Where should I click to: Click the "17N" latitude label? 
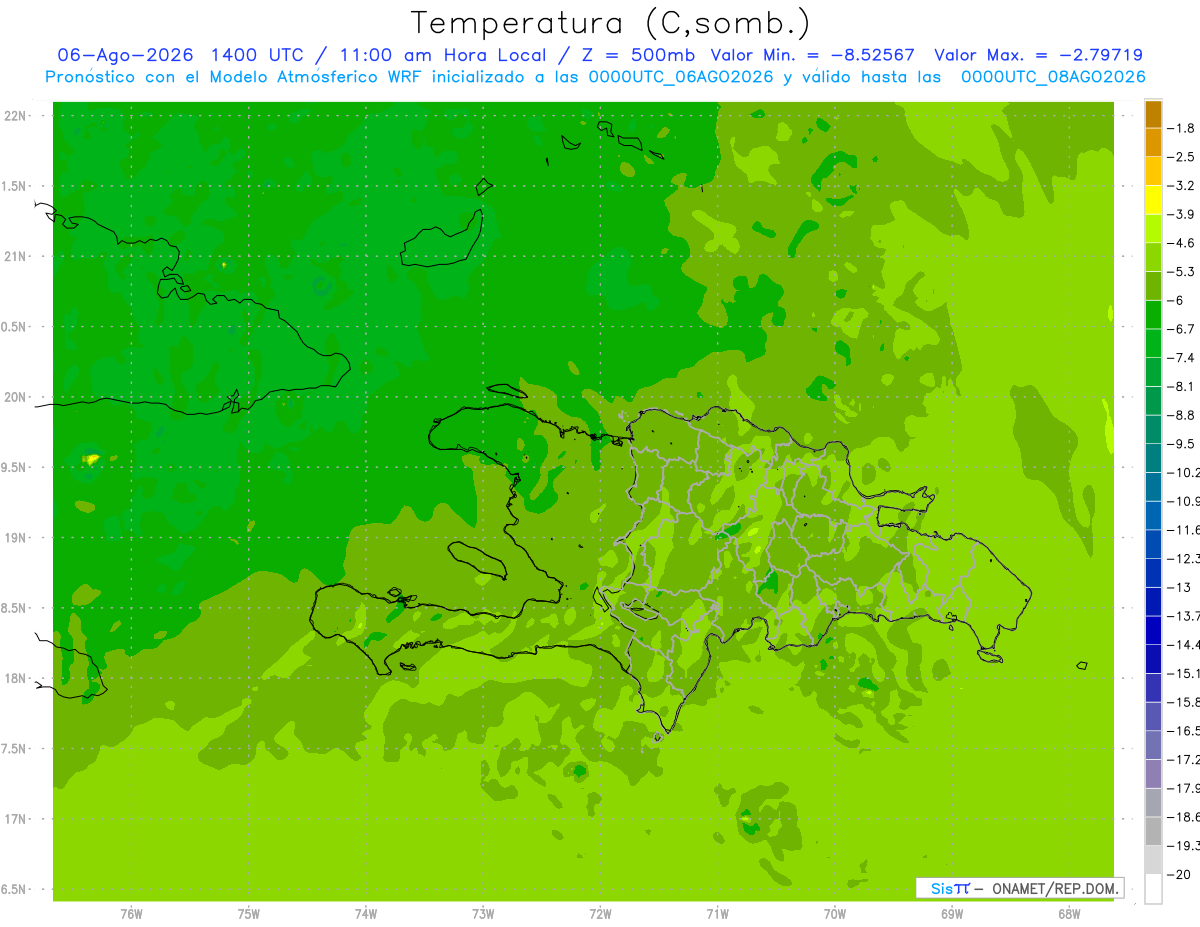click(x=15, y=820)
